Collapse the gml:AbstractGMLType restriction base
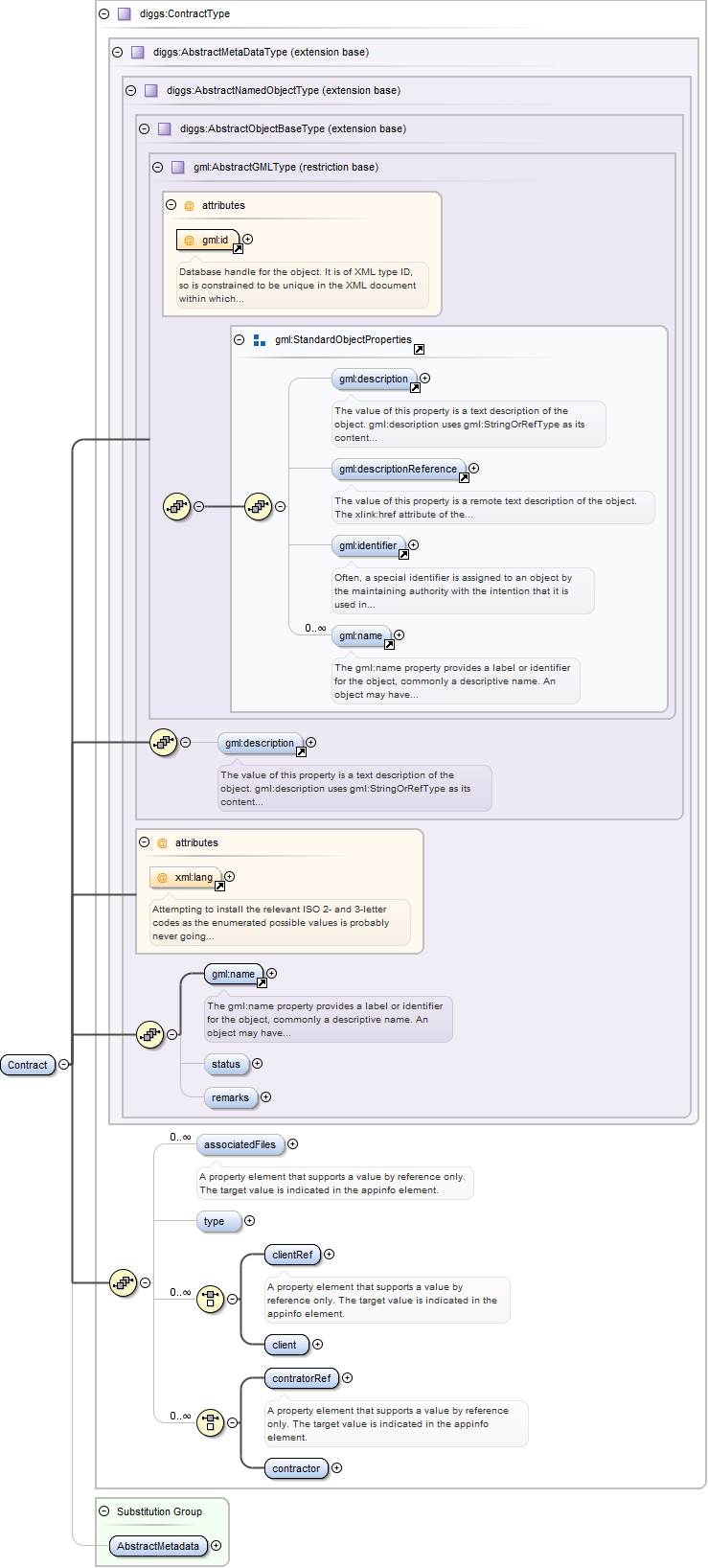The width and height of the screenshot is (708, 1568). [158, 168]
